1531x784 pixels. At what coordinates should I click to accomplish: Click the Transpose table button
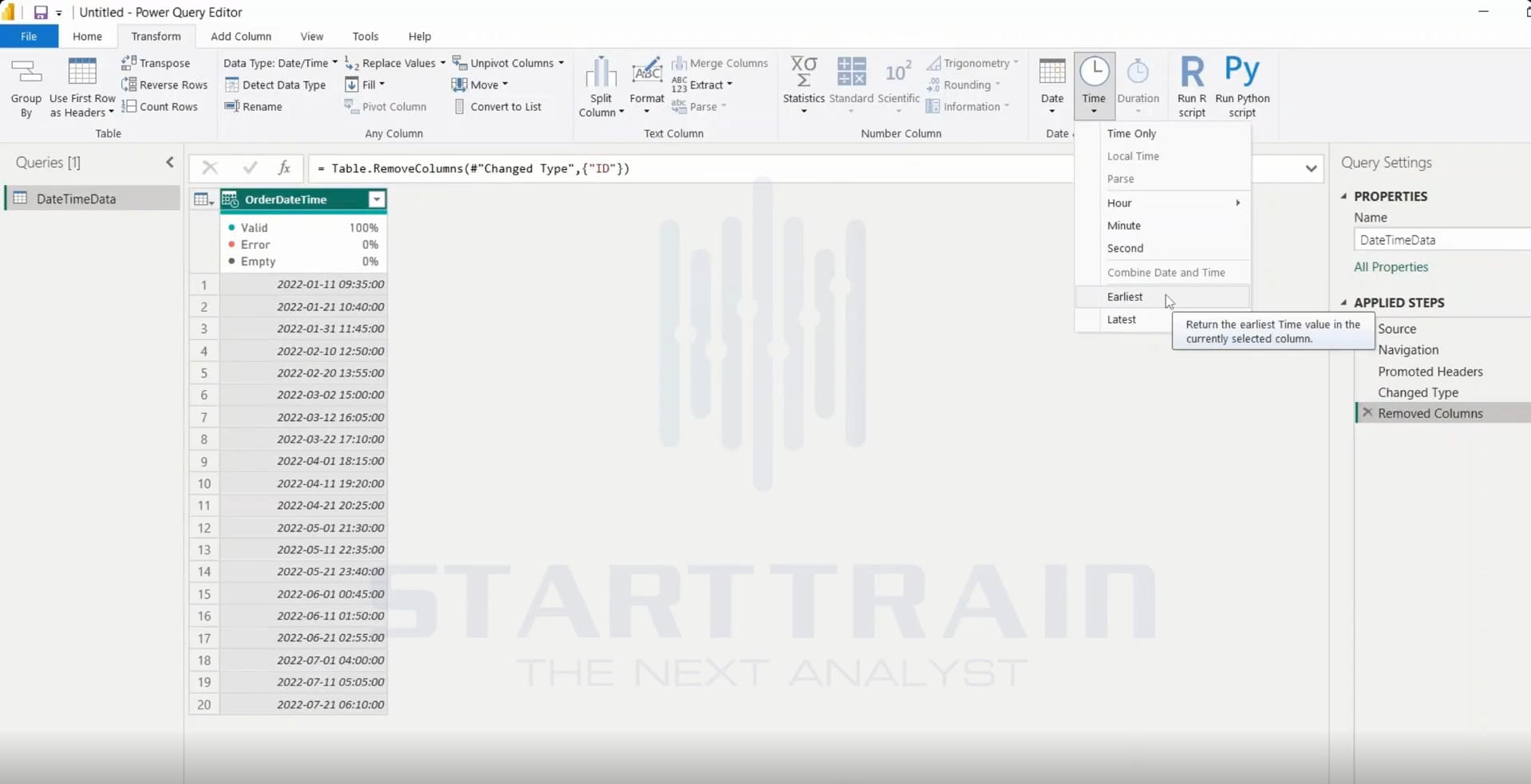156,63
